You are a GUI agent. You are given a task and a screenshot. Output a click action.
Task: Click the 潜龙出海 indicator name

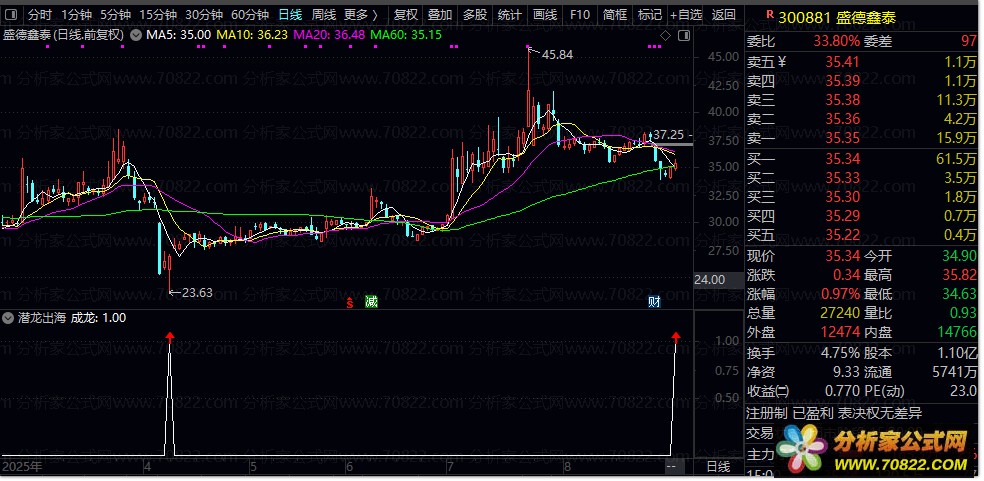tap(40, 318)
